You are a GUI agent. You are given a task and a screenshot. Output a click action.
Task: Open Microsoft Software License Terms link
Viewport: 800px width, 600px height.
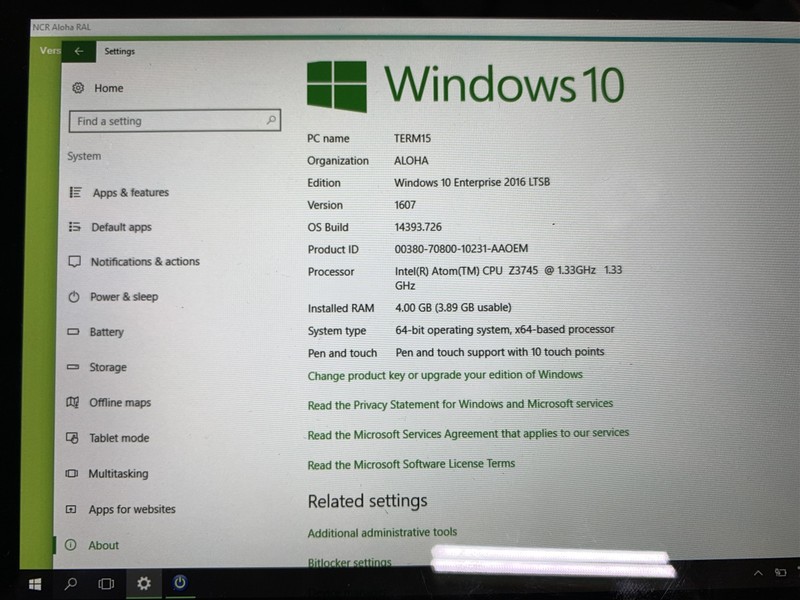[x=411, y=464]
